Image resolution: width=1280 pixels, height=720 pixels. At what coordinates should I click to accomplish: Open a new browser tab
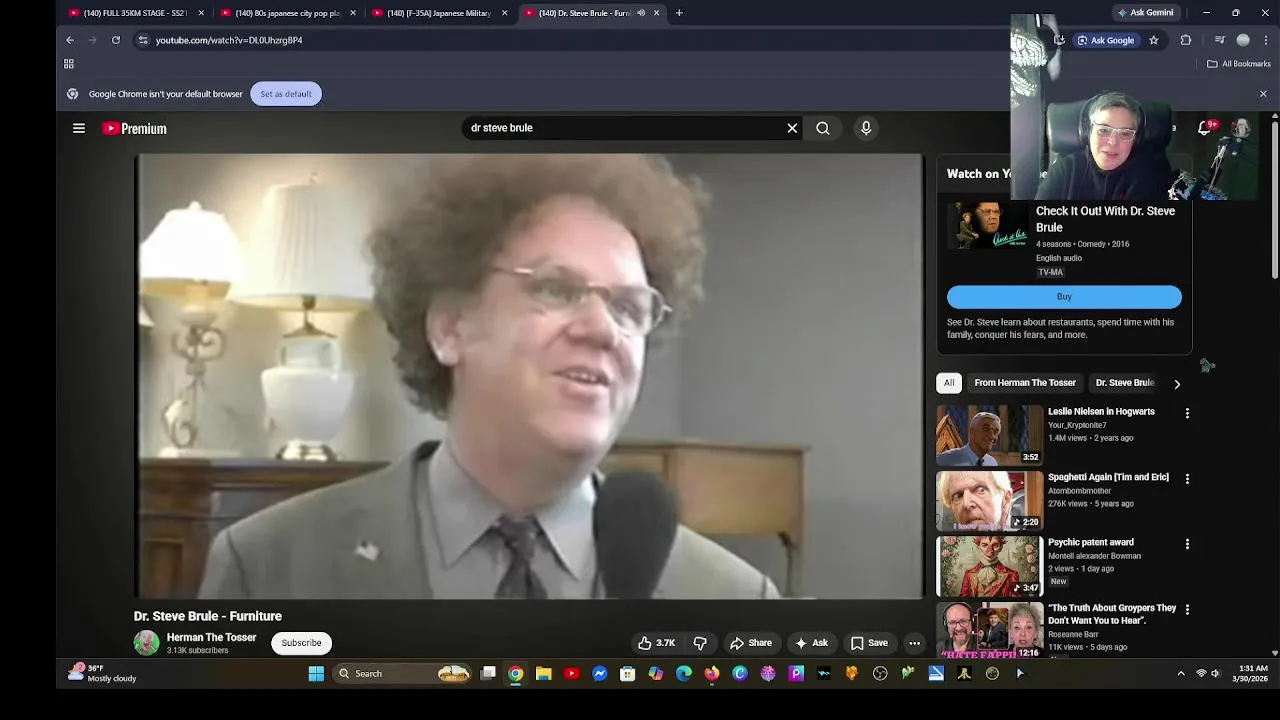(x=679, y=13)
